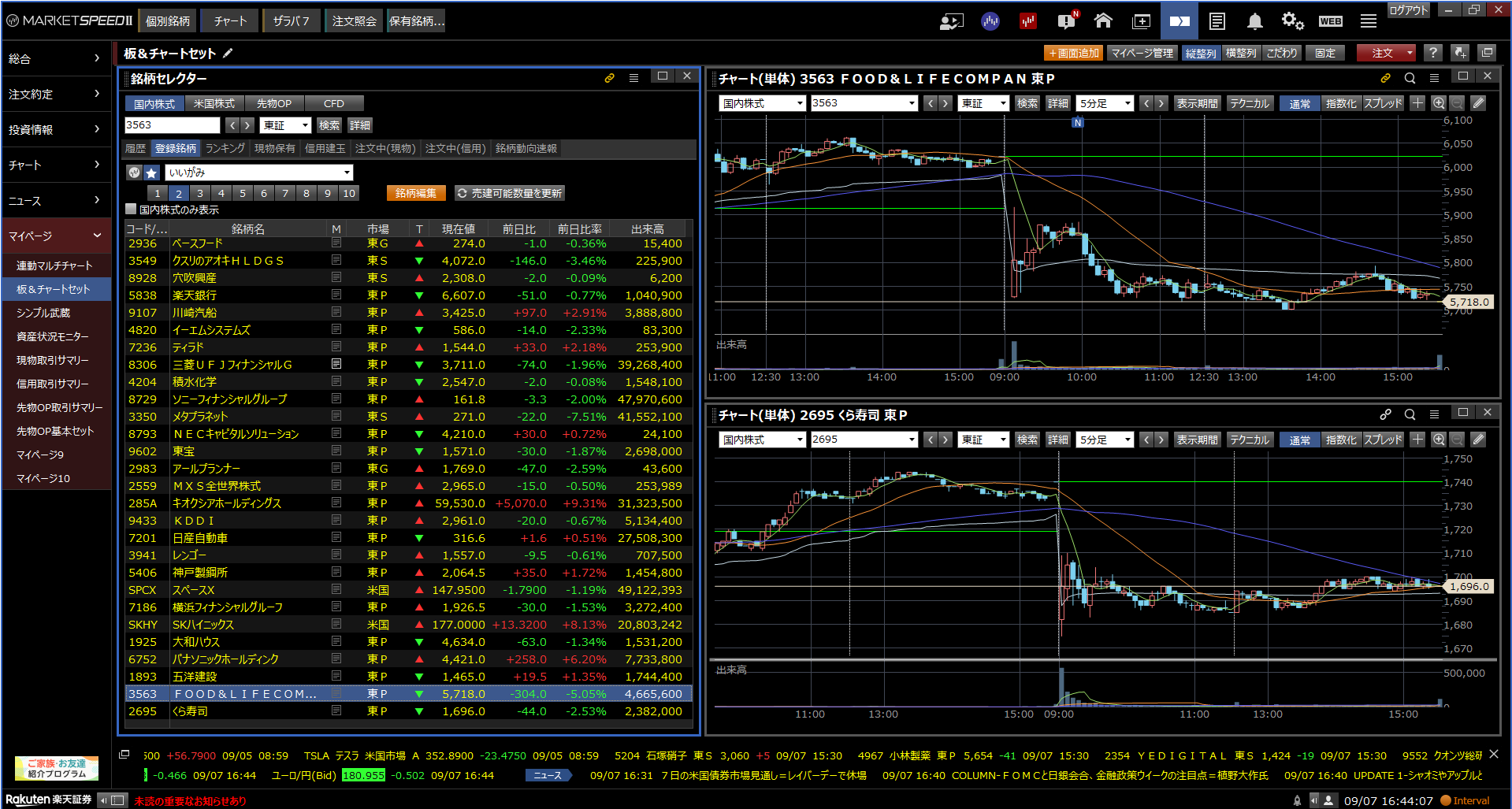1512x809 pixels.
Task: Click the drawing pencil icon on 2695 chart toolbar
Action: (x=1478, y=440)
